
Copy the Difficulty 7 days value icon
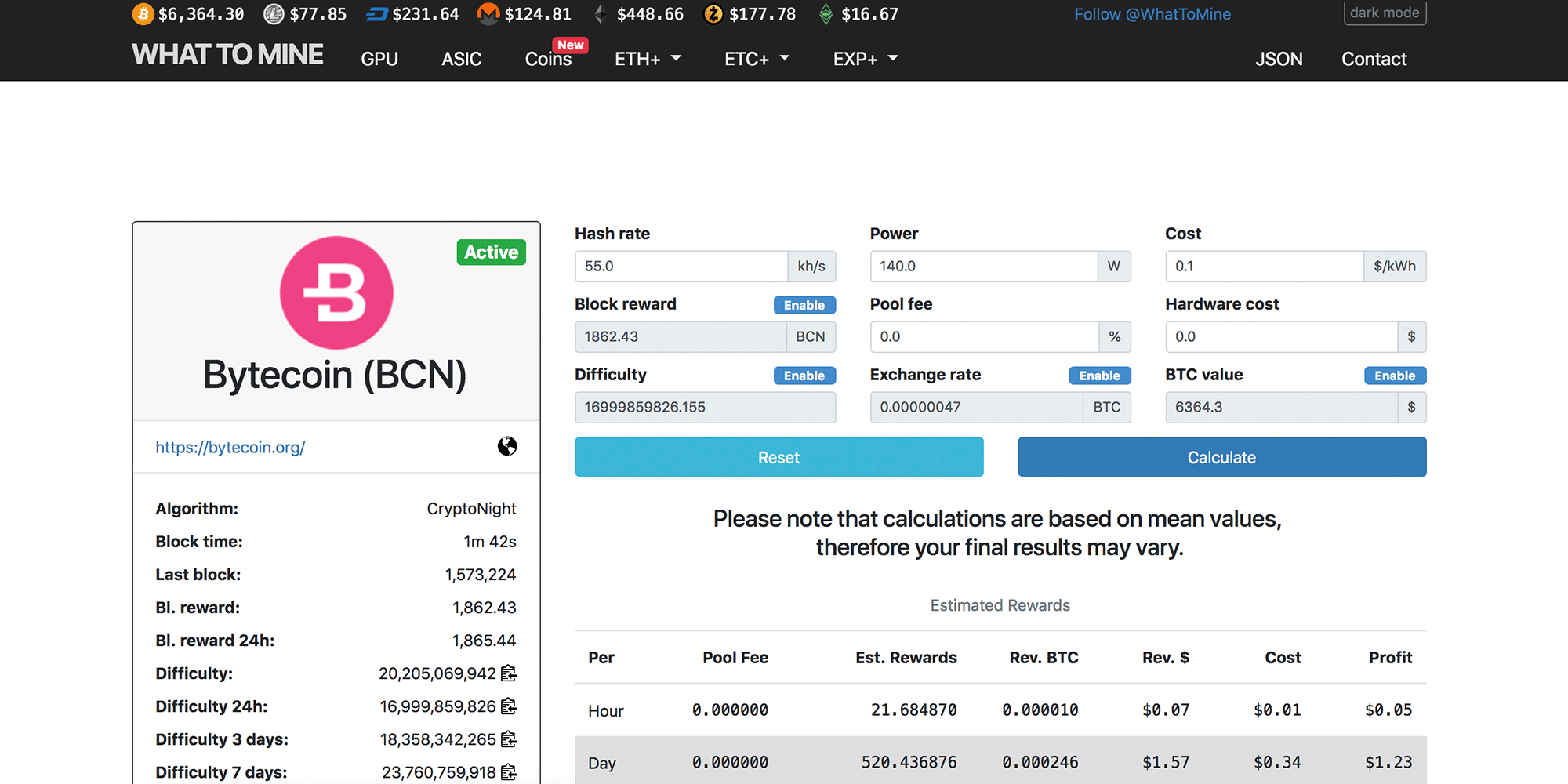click(509, 772)
